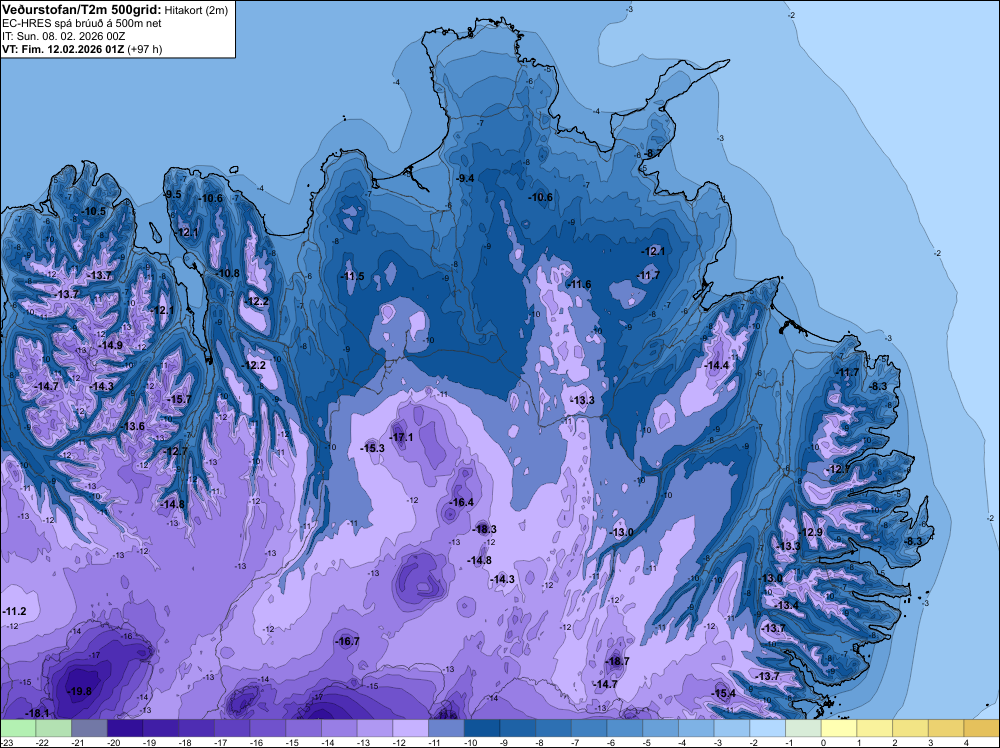Click the -9.5 temperature label
This screenshot has height=748, width=1000.
pyautogui.click(x=173, y=194)
